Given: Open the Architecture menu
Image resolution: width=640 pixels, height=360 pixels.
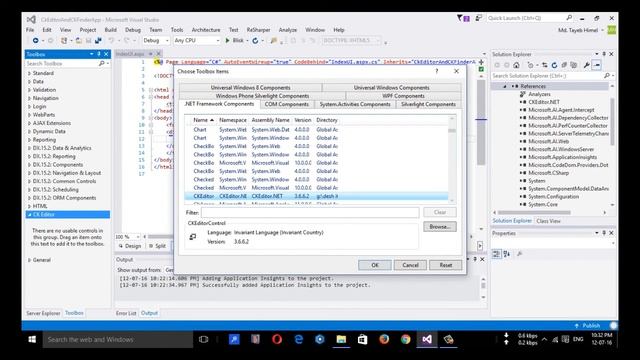Looking at the screenshot, I should (x=206, y=30).
